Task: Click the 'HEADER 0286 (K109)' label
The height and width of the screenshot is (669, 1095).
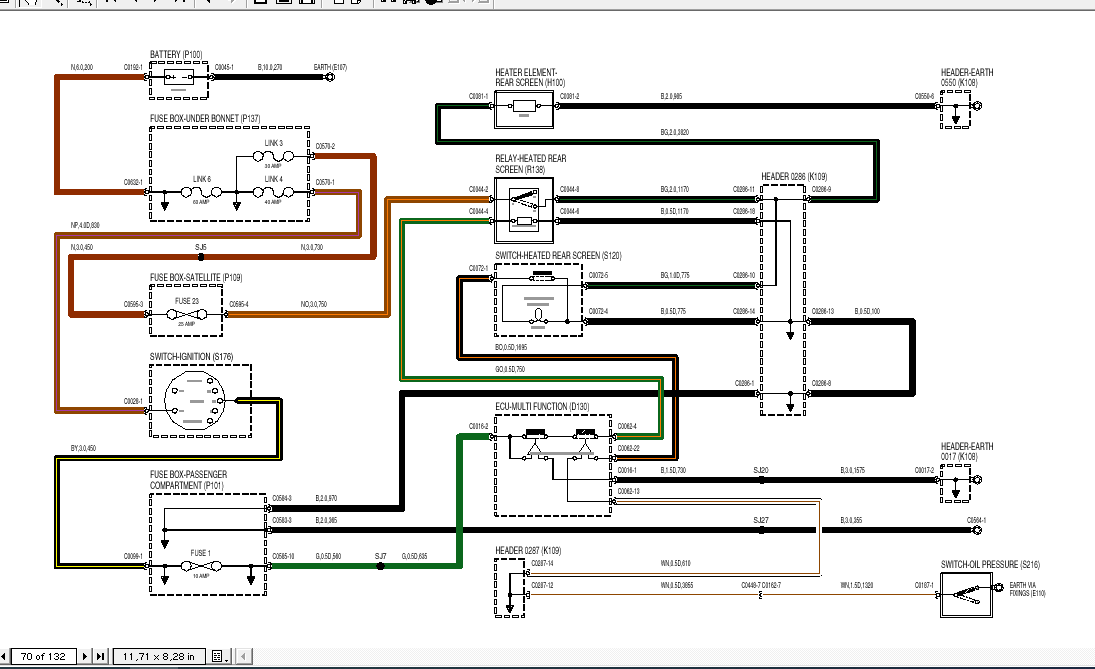Action: click(794, 177)
